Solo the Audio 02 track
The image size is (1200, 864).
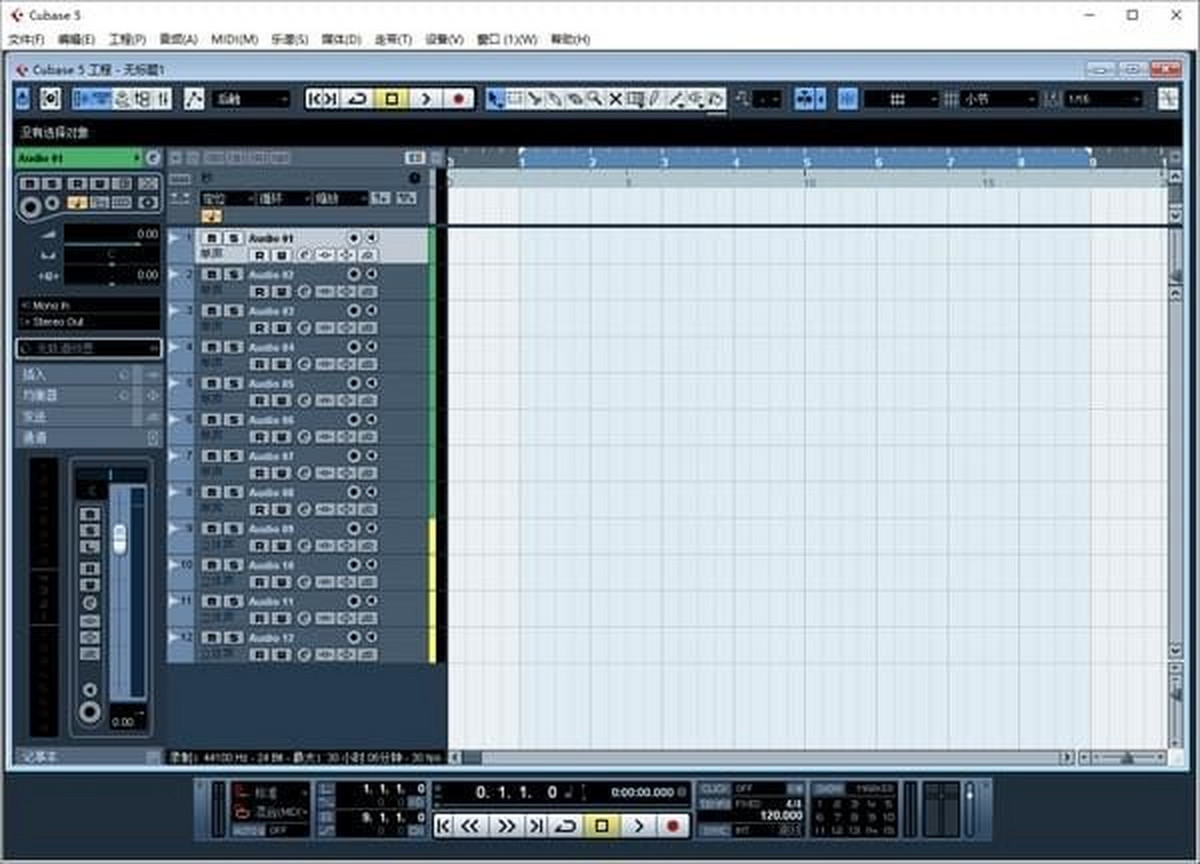tap(233, 273)
